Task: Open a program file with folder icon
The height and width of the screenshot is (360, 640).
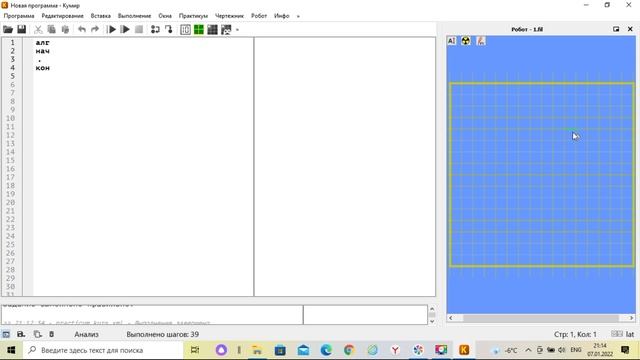Action: click(x=8, y=29)
